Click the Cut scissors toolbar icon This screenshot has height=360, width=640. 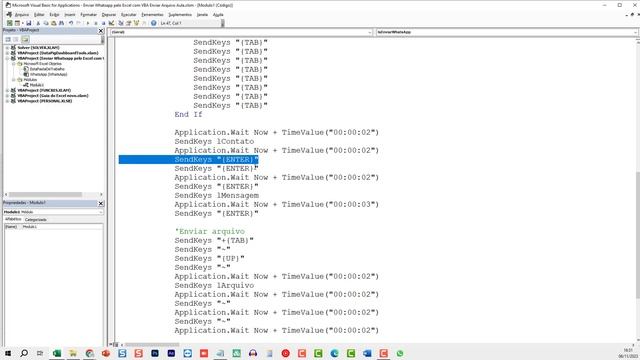tap(38, 23)
